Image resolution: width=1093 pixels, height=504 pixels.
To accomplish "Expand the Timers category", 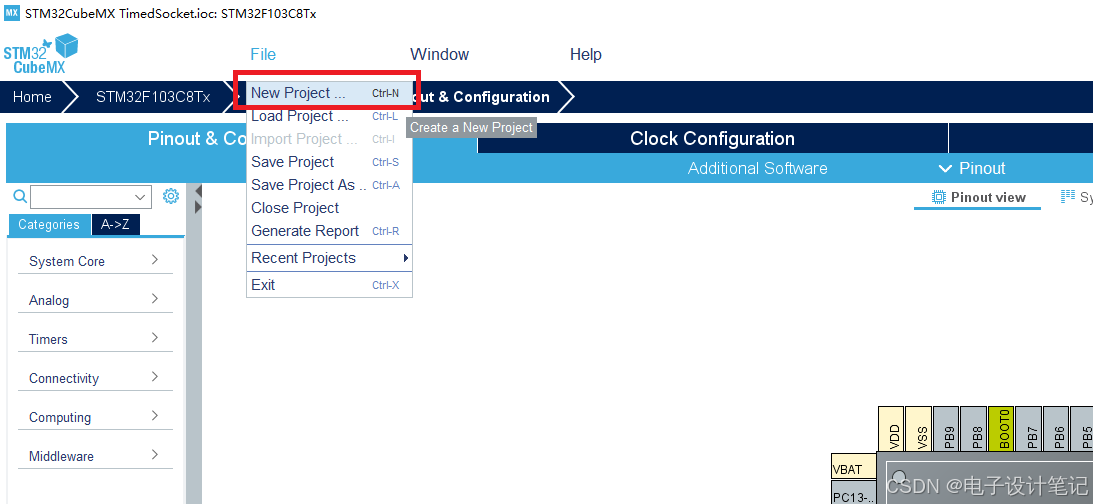I will click(x=95, y=339).
